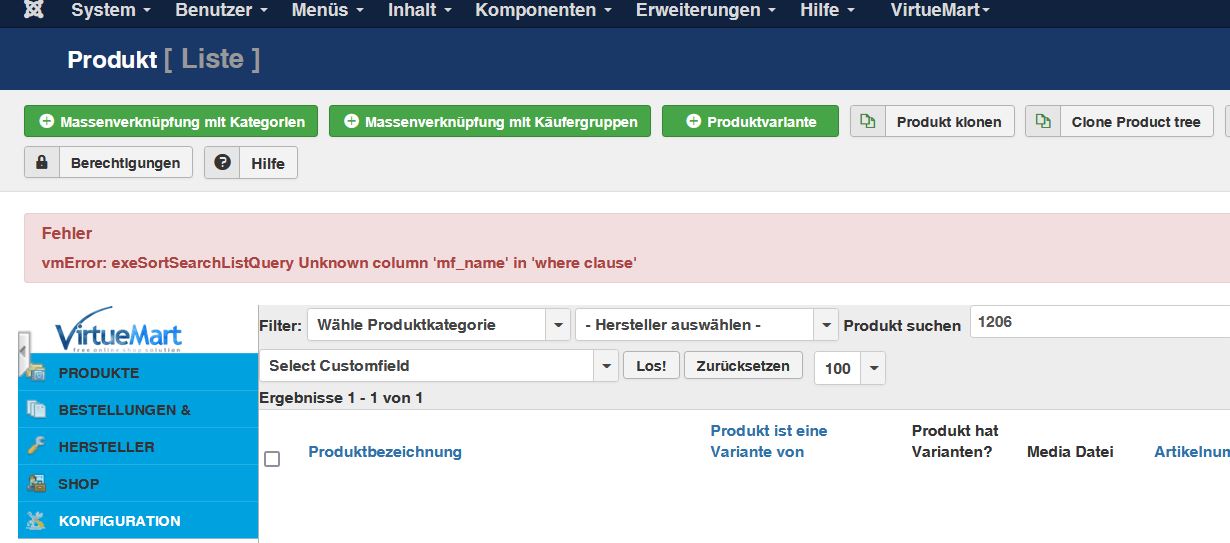Click the Hilfe question mark icon
This screenshot has width=1230, height=543.
tap(222, 162)
